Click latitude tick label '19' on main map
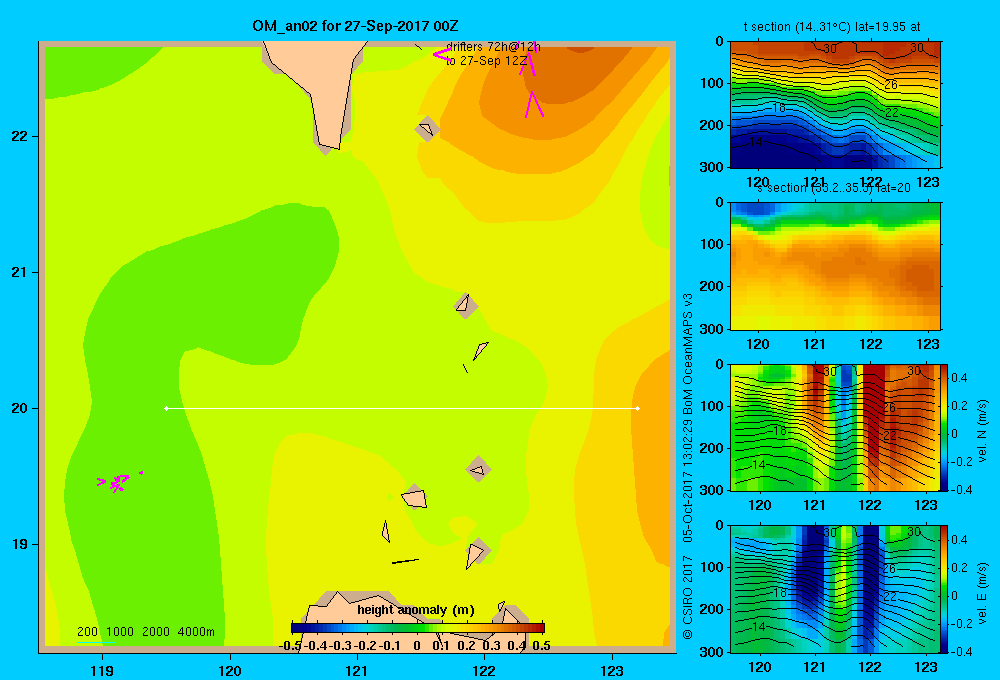This screenshot has height=680, width=1000. point(20,544)
